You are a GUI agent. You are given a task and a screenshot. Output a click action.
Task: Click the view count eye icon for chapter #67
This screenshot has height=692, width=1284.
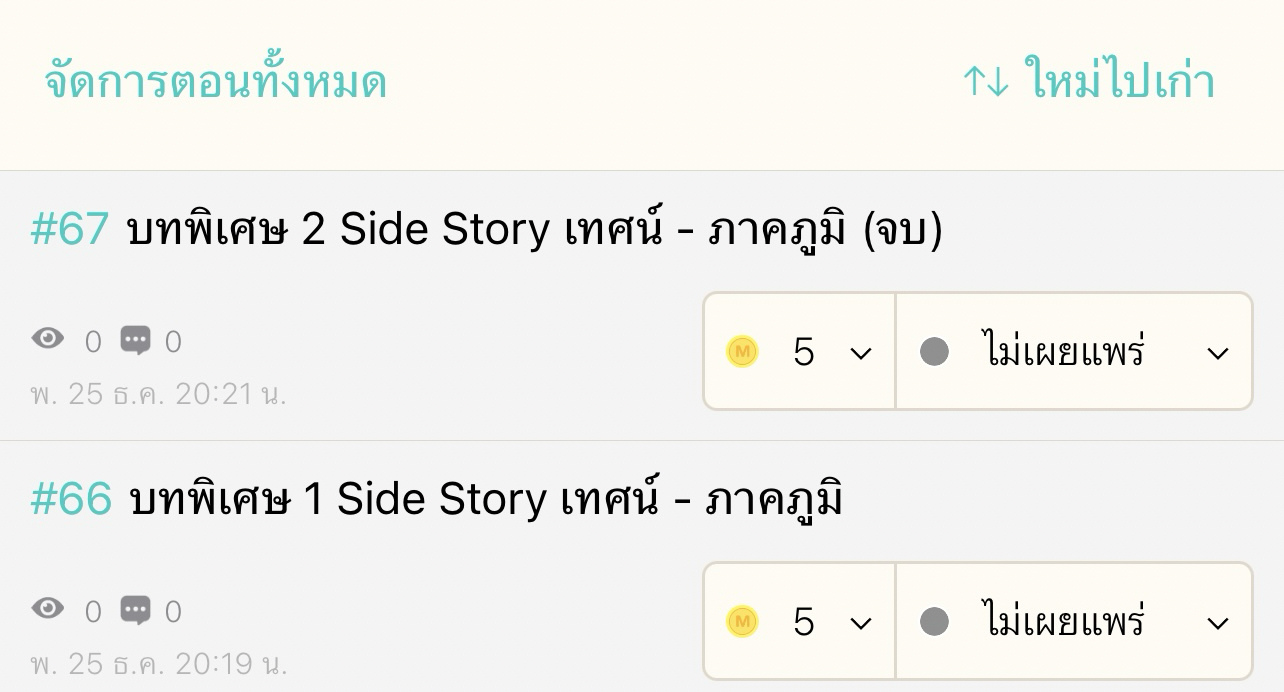click(x=48, y=340)
